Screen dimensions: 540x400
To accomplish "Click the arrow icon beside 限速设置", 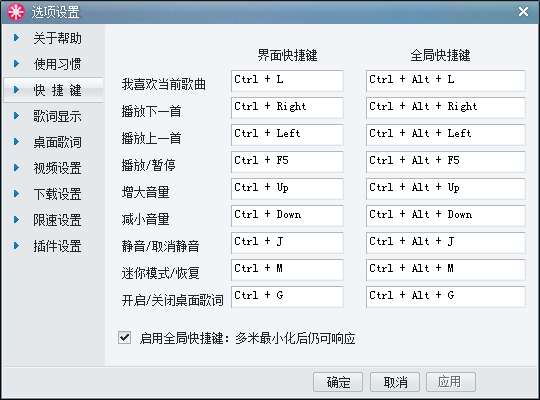I will point(16,219).
